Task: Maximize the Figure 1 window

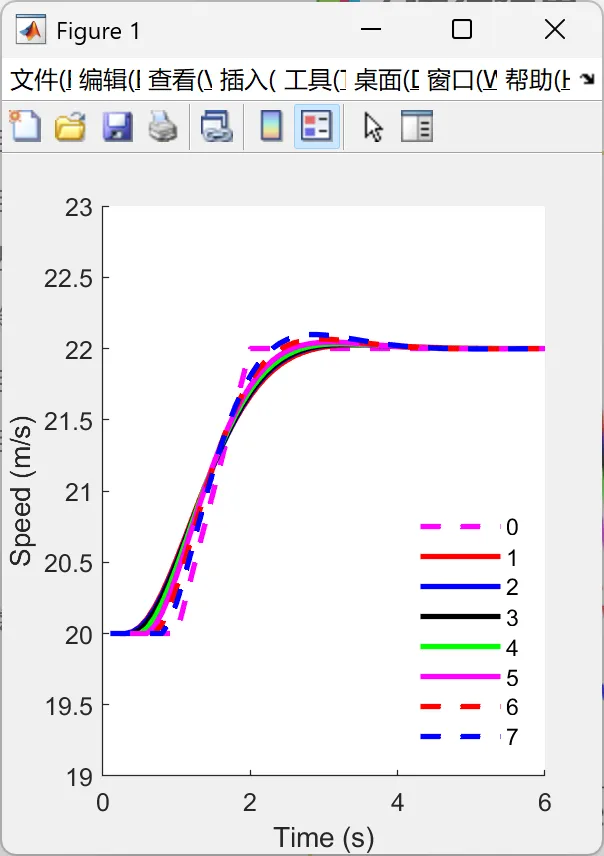Action: pos(462,29)
